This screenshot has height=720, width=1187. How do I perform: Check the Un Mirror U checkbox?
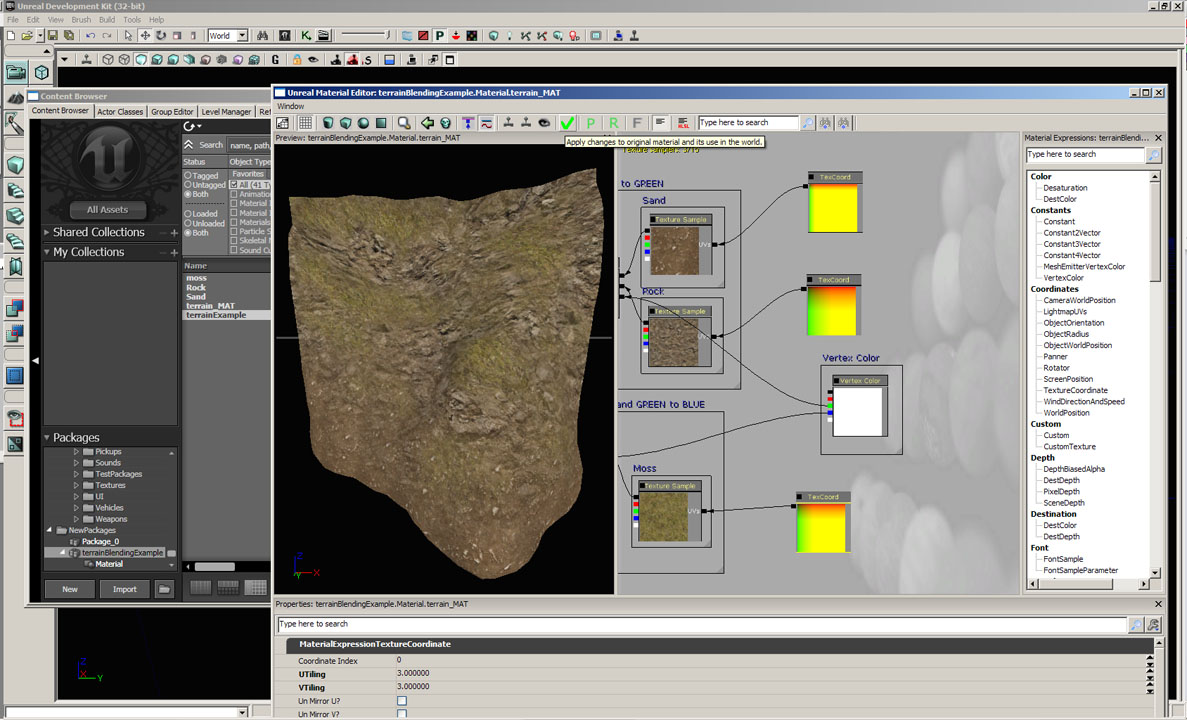402,701
